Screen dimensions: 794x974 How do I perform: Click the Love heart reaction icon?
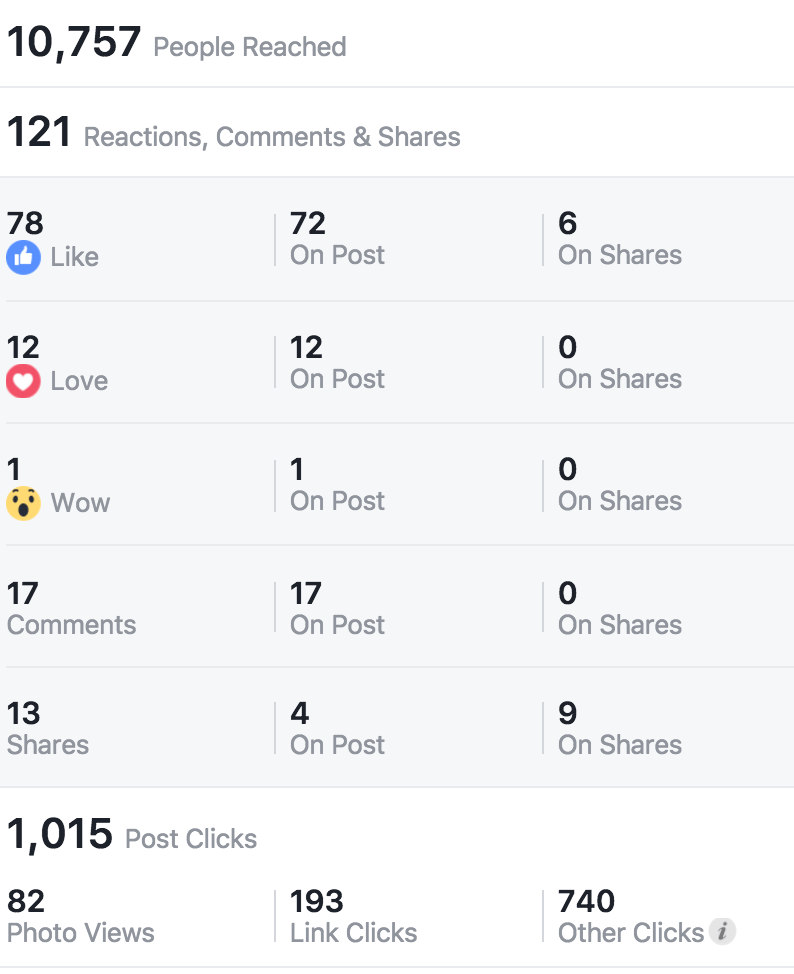pos(22,380)
